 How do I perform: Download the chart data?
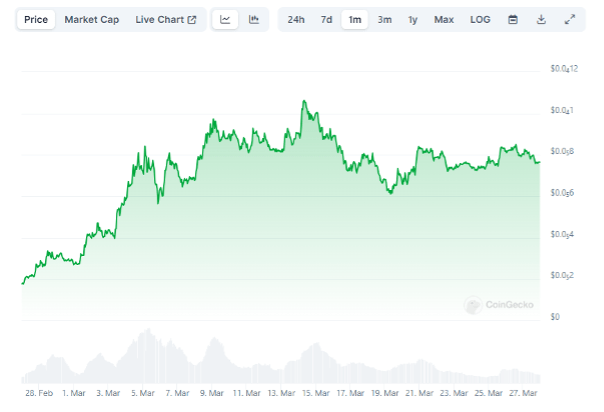[x=541, y=19]
